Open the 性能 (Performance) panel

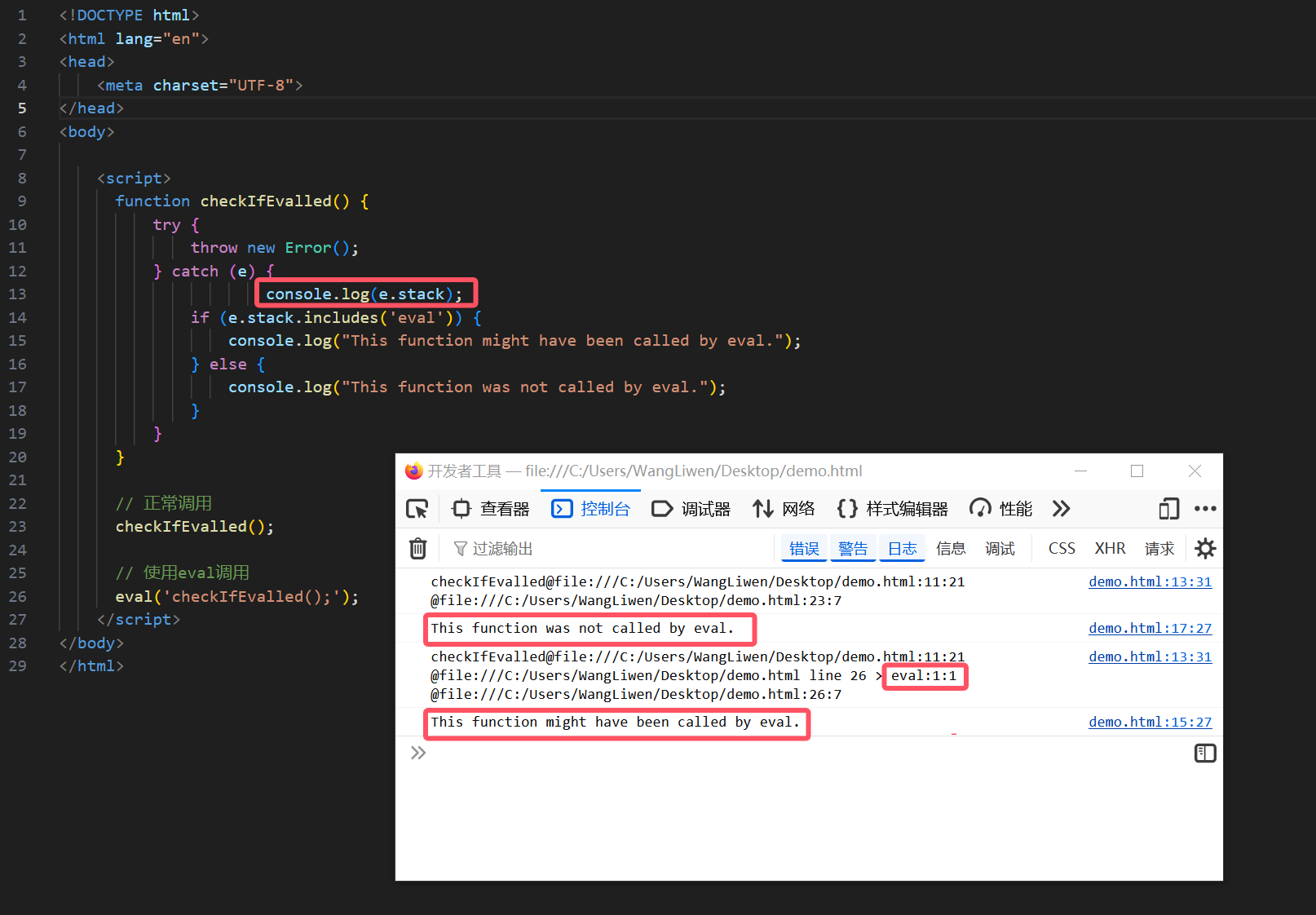[x=1001, y=508]
